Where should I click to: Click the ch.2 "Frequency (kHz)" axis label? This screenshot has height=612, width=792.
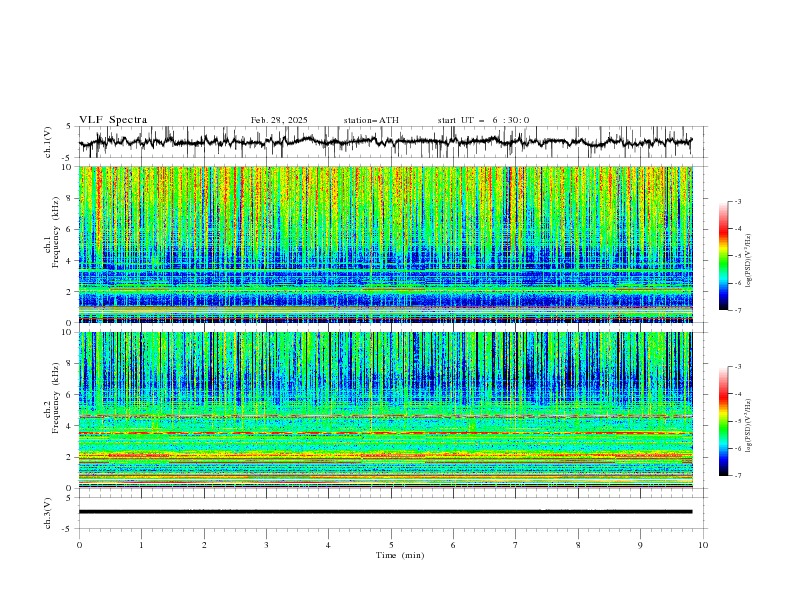click(x=56, y=398)
